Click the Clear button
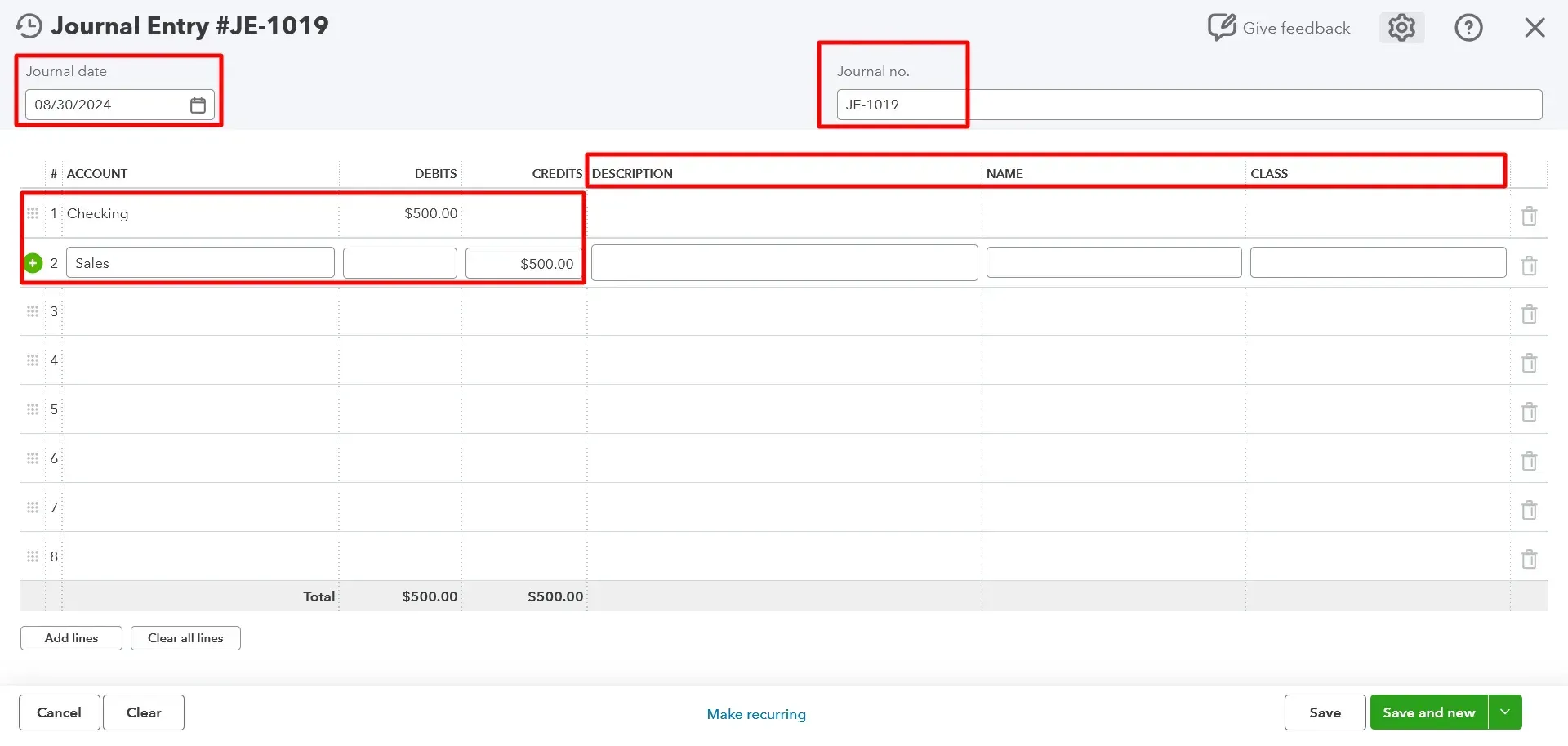The height and width of the screenshot is (746, 1568). point(144,712)
